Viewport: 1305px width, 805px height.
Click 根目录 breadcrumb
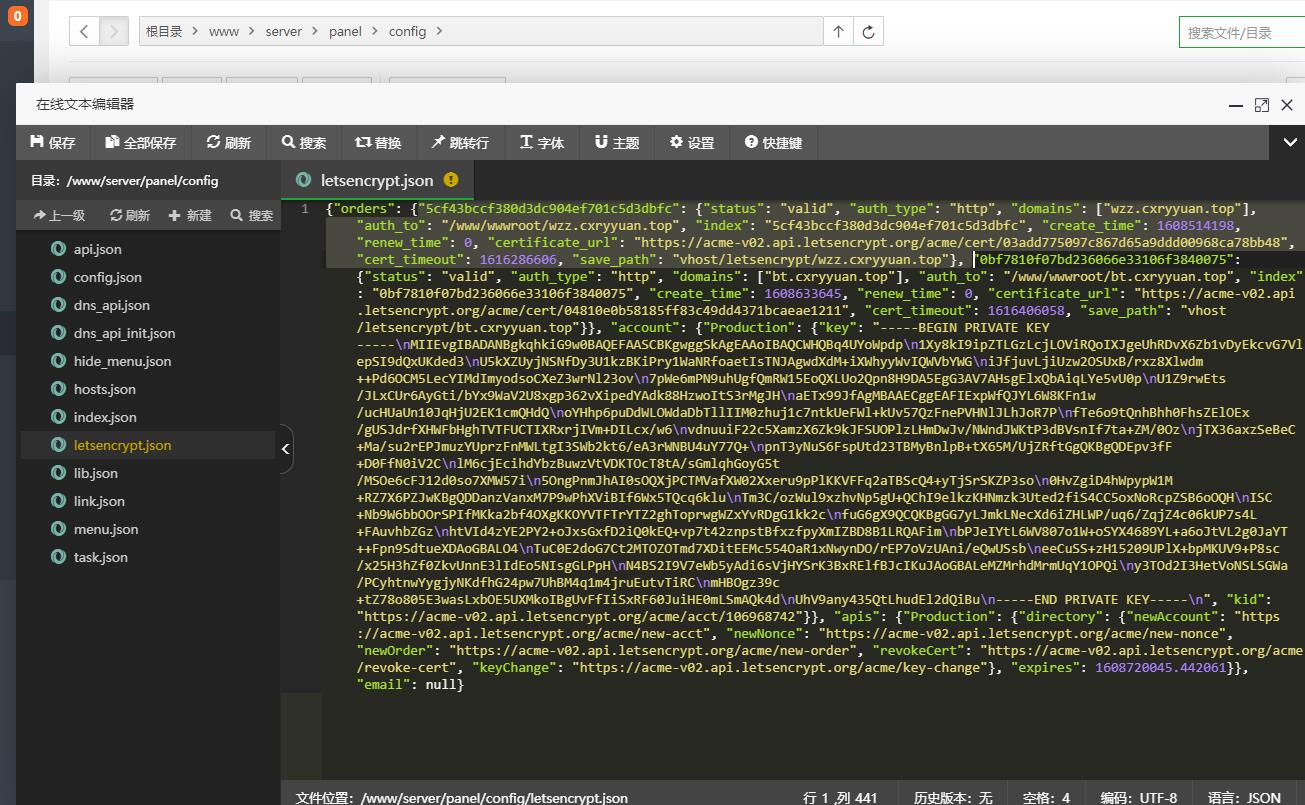(x=164, y=32)
